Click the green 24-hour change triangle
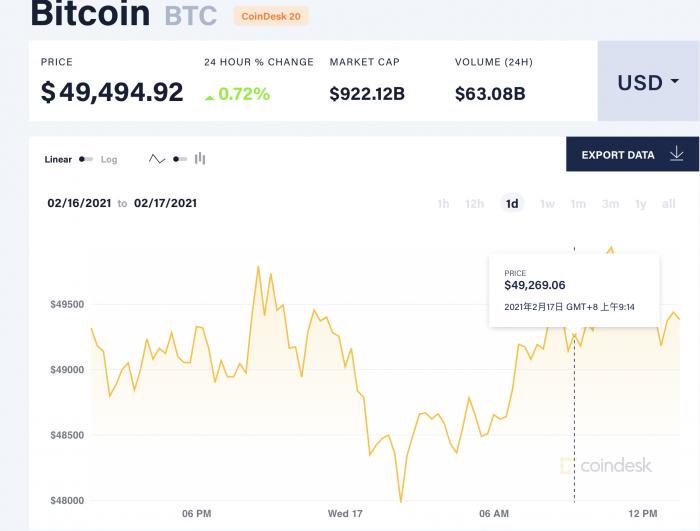The width and height of the screenshot is (700, 531). (209, 96)
